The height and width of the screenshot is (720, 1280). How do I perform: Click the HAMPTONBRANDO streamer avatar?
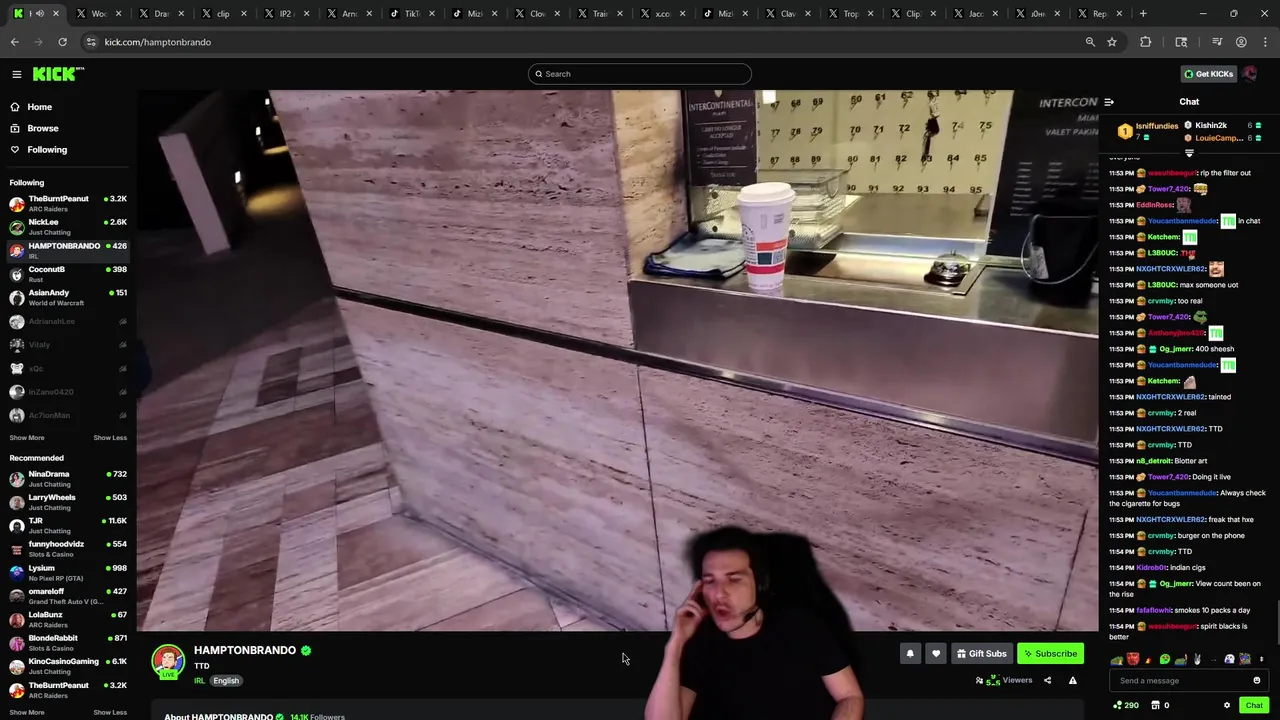tap(168, 661)
